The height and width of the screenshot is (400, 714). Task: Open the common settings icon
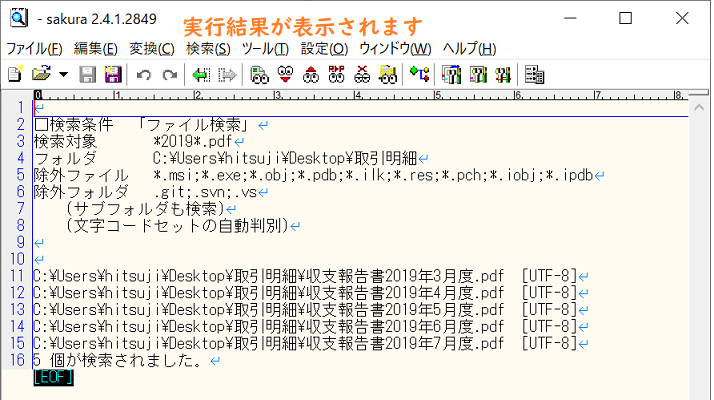[503, 74]
